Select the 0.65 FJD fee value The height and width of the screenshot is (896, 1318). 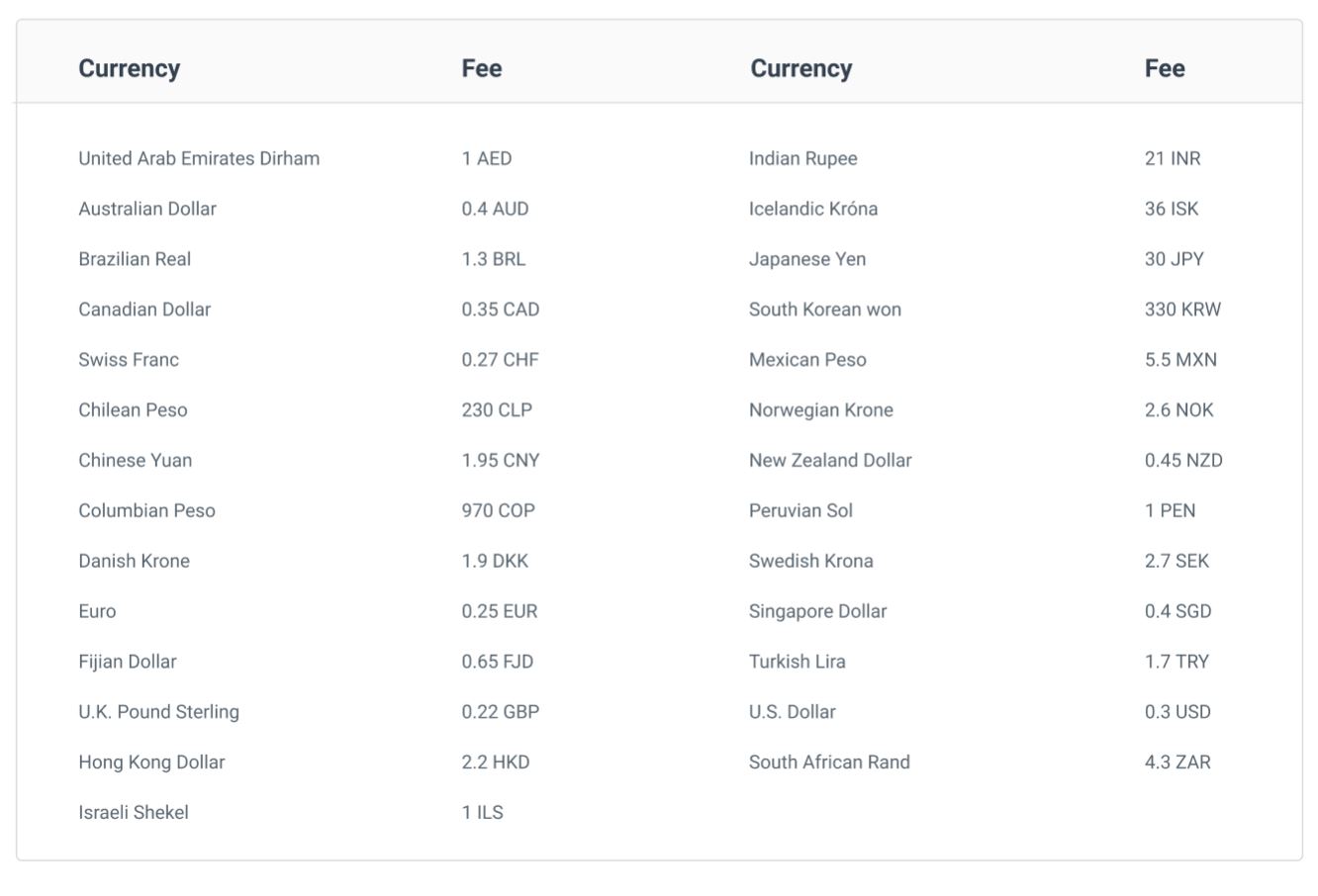point(498,662)
